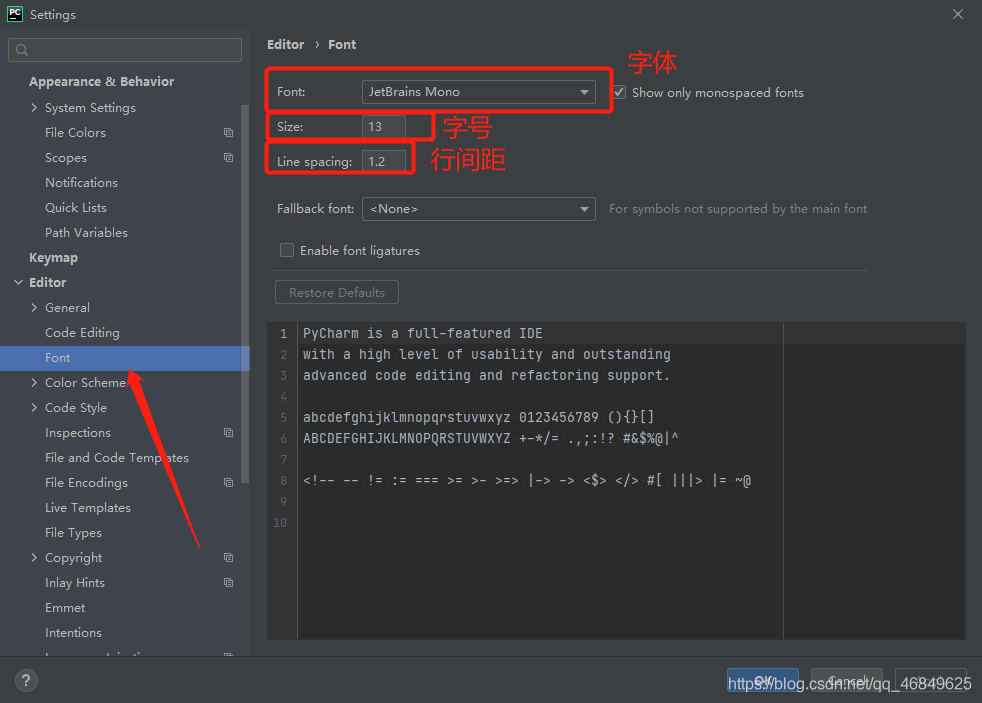Screen dimensions: 982x703
Task: Open the Font dropdown showing JetBrains Mono
Action: click(x=478, y=92)
